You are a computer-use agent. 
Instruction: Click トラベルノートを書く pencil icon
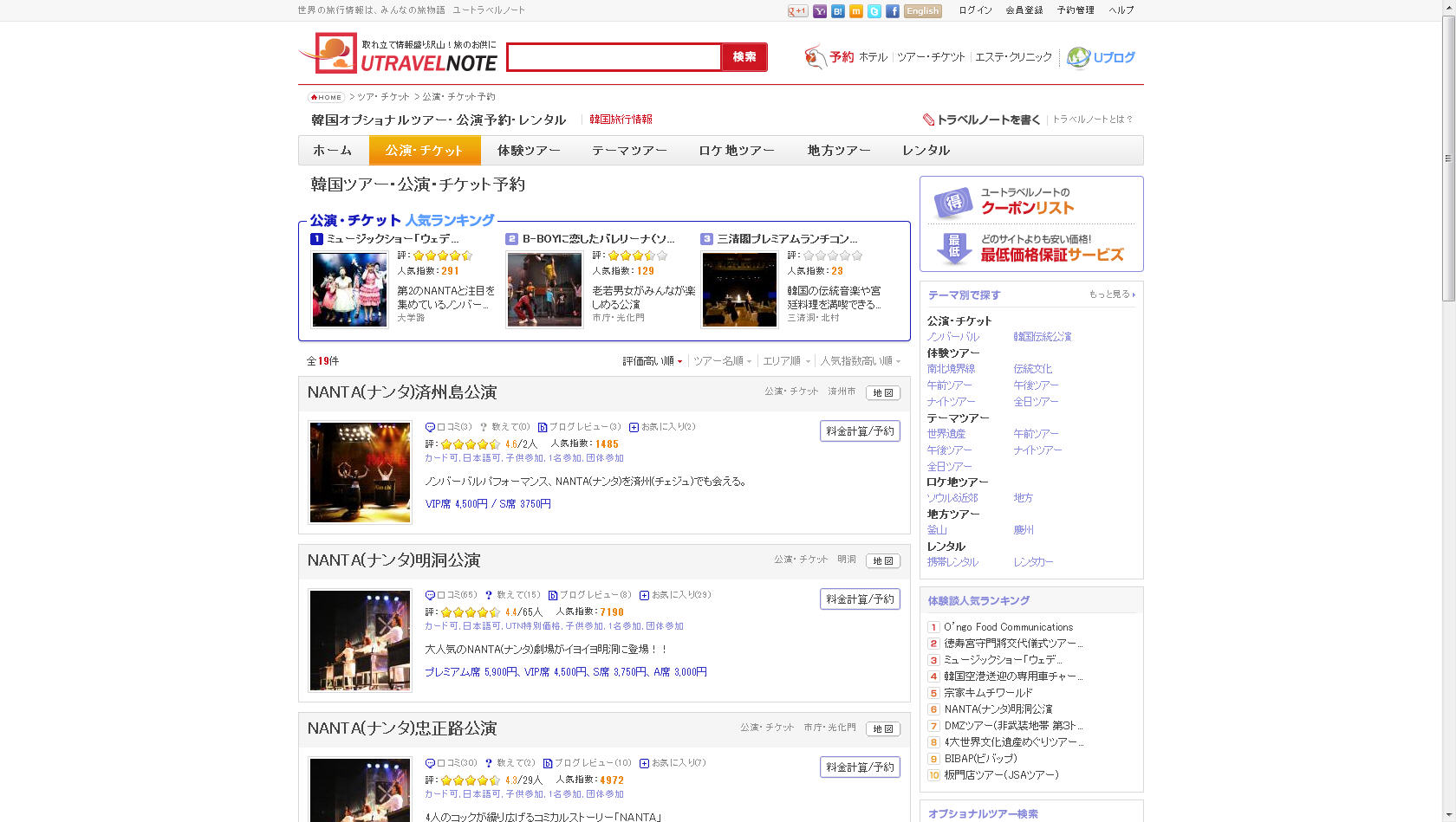pyautogui.click(x=928, y=120)
